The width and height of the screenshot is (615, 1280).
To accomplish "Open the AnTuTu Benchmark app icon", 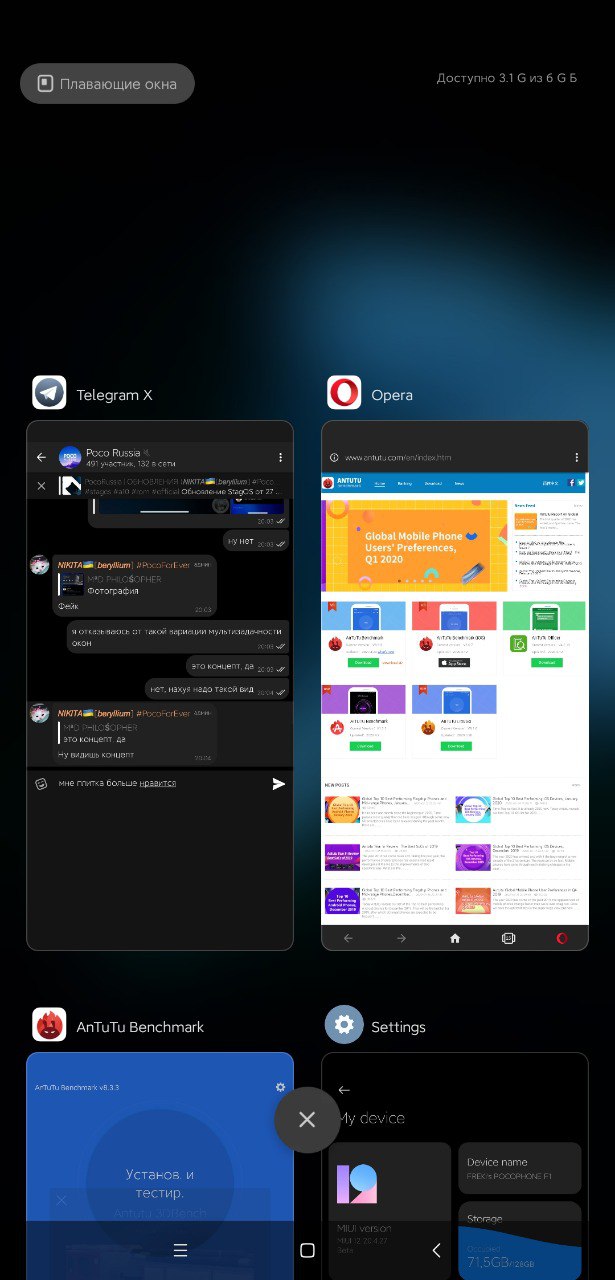I will click(x=49, y=1025).
